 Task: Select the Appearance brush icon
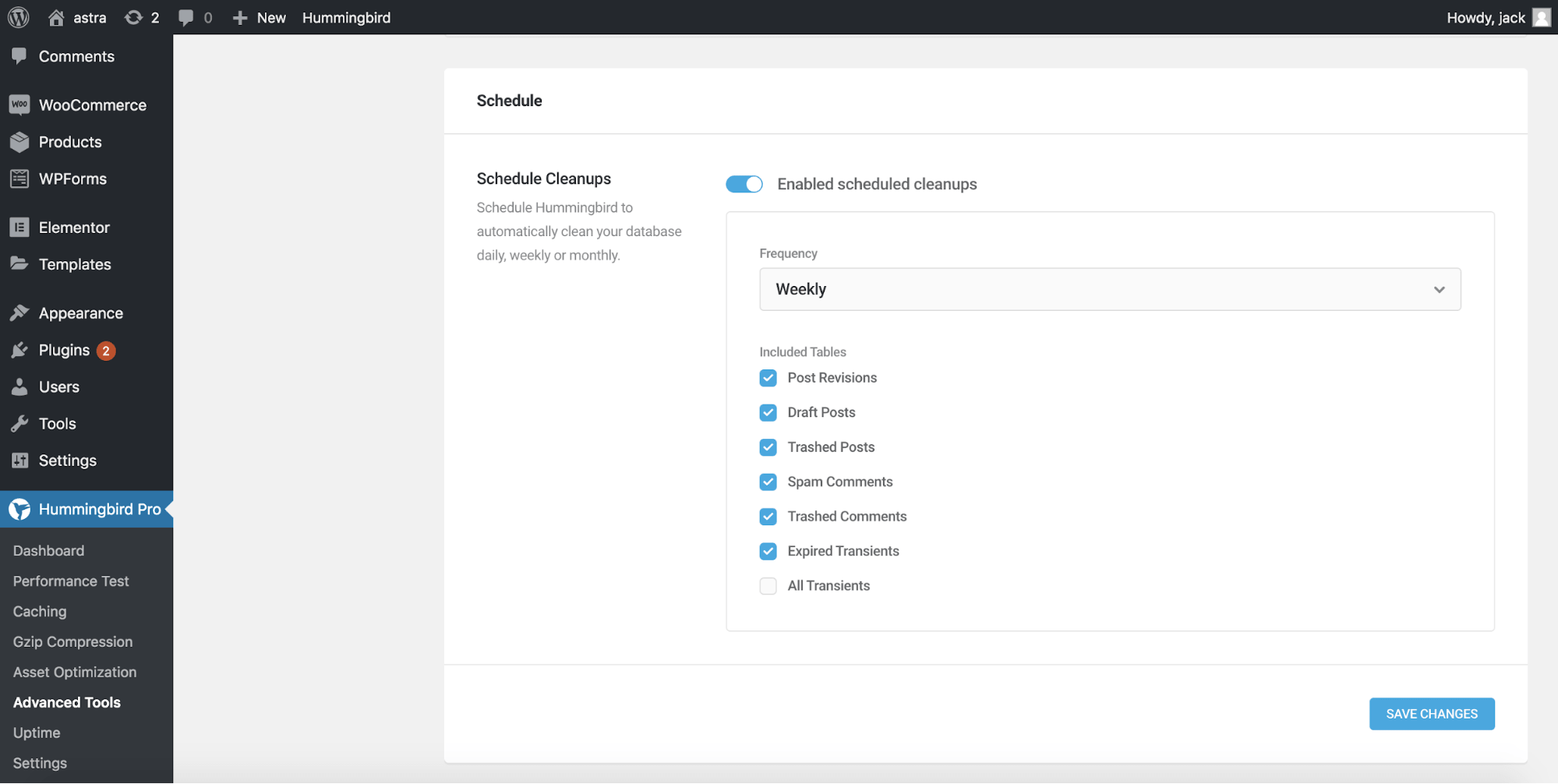coord(19,313)
